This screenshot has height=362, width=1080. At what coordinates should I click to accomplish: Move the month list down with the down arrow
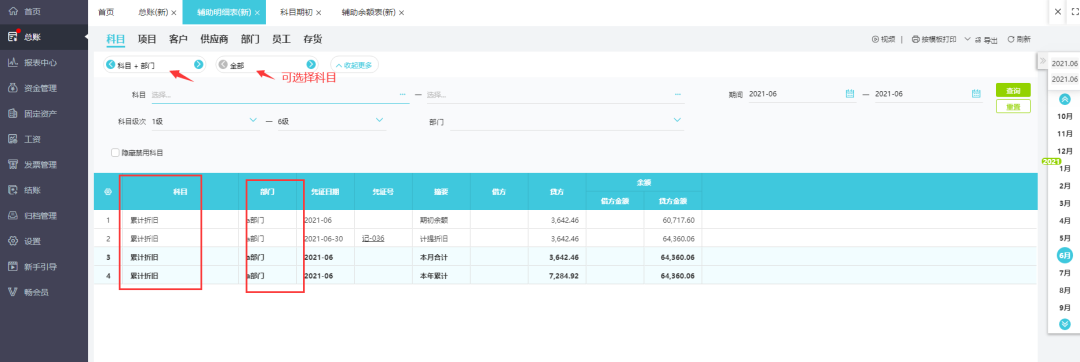pos(1065,324)
